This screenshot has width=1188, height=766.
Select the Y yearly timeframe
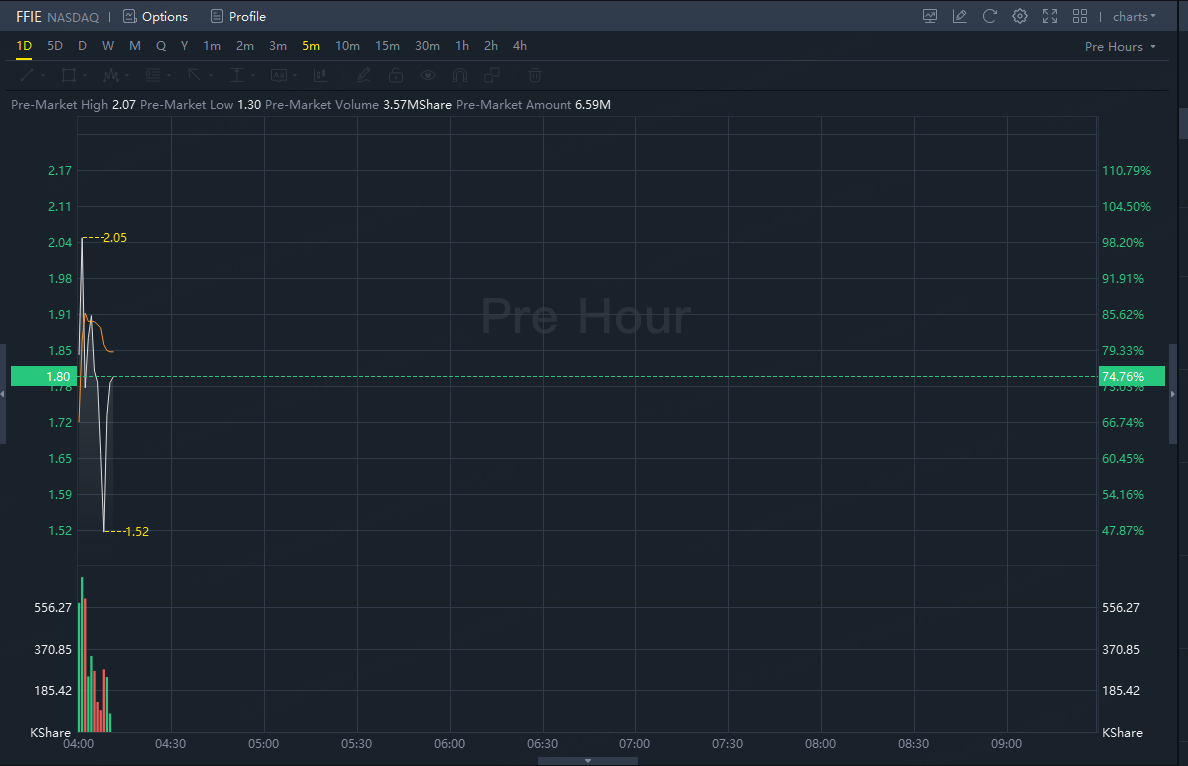[x=184, y=46]
